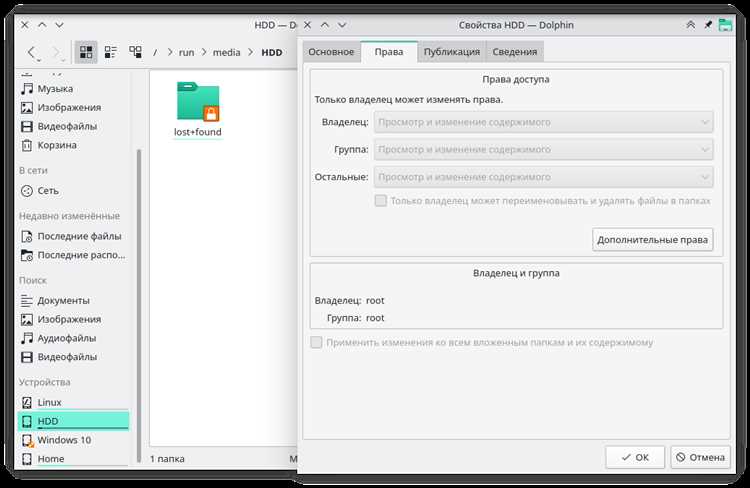Open the Публикация tab
The image size is (750, 488).
coord(451,52)
